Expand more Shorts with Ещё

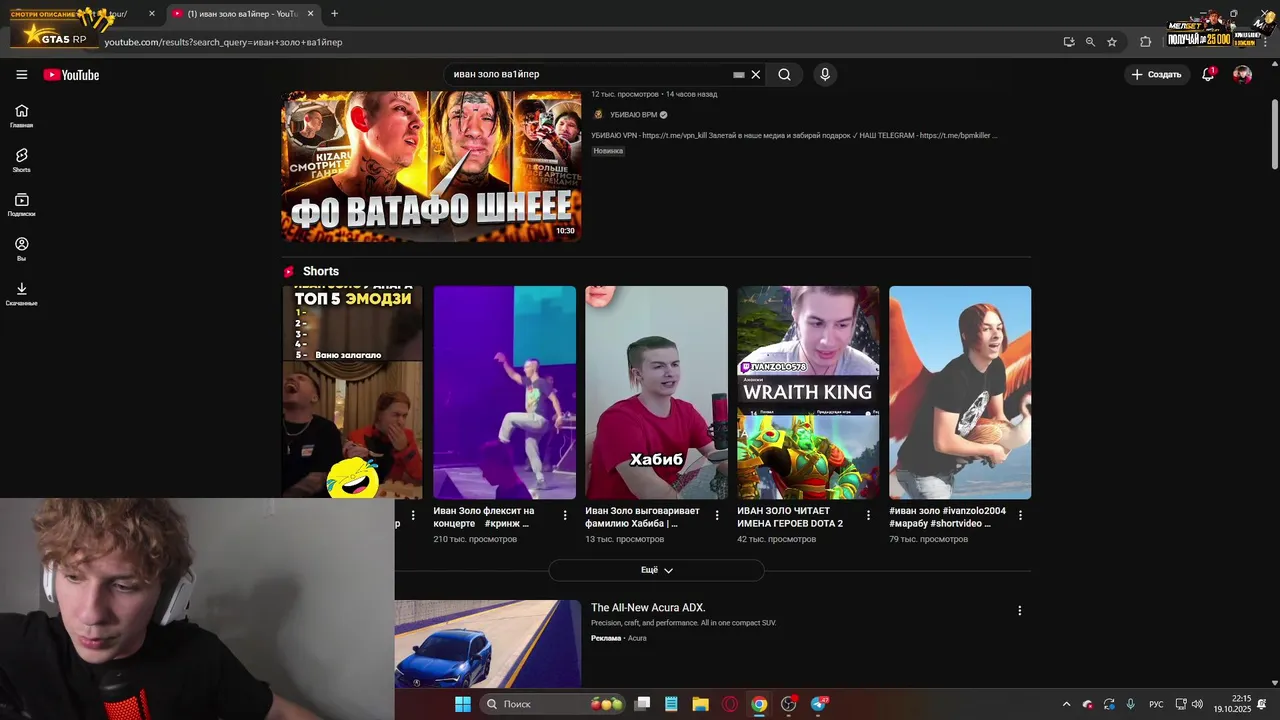pyautogui.click(x=656, y=570)
